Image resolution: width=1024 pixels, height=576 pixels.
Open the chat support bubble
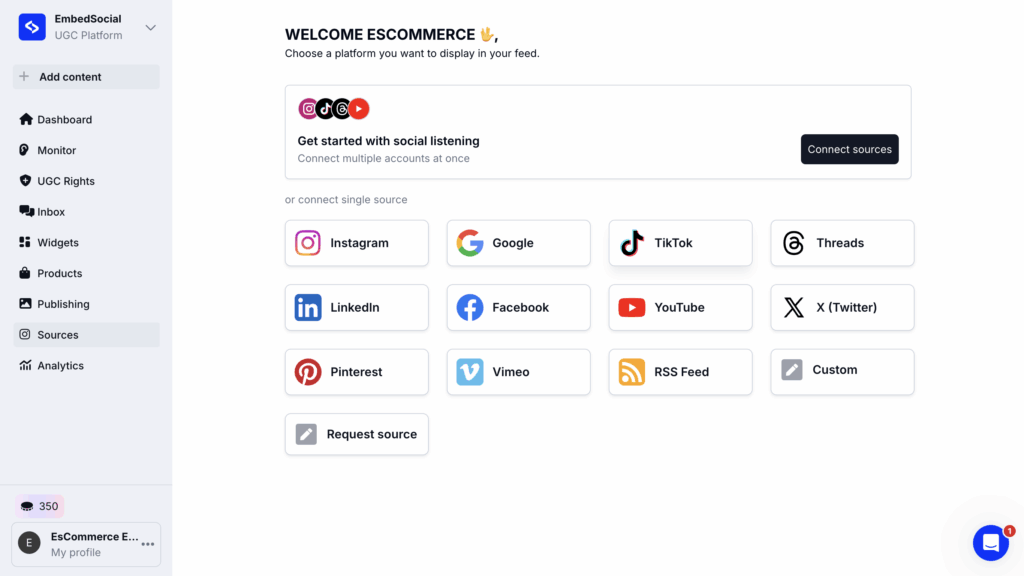pyautogui.click(x=990, y=543)
